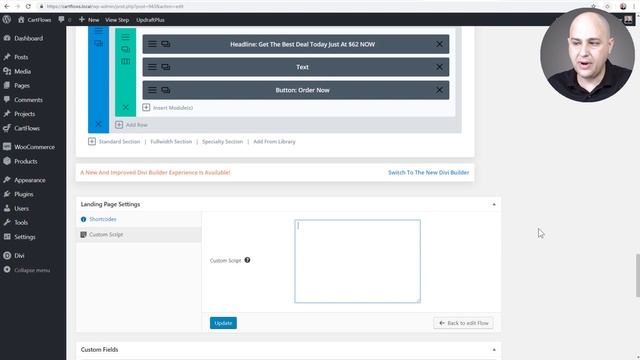The height and width of the screenshot is (360, 640).
Task: Click the Update button
Action: [x=223, y=323]
